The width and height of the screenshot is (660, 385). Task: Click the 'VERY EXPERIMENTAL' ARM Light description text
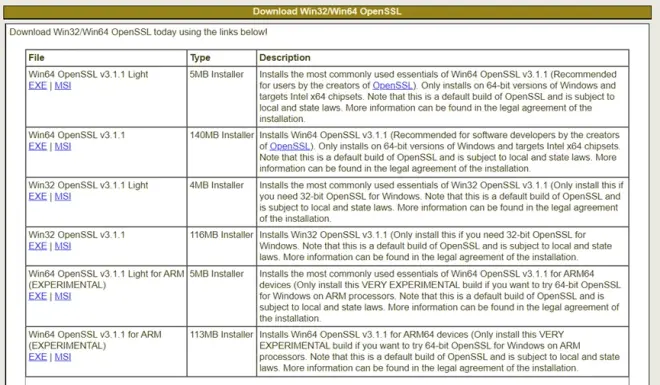click(440, 296)
